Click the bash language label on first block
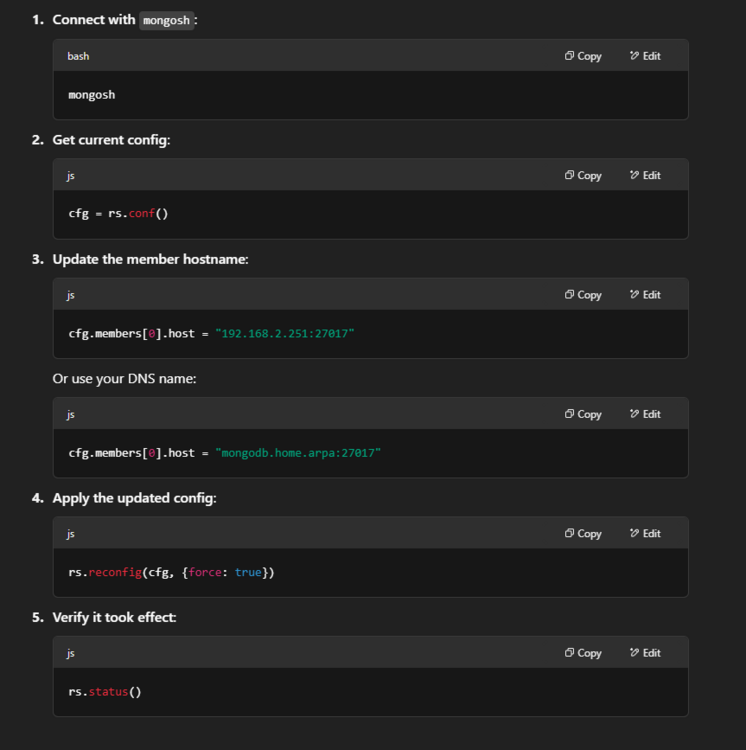746x750 pixels. tap(78, 56)
